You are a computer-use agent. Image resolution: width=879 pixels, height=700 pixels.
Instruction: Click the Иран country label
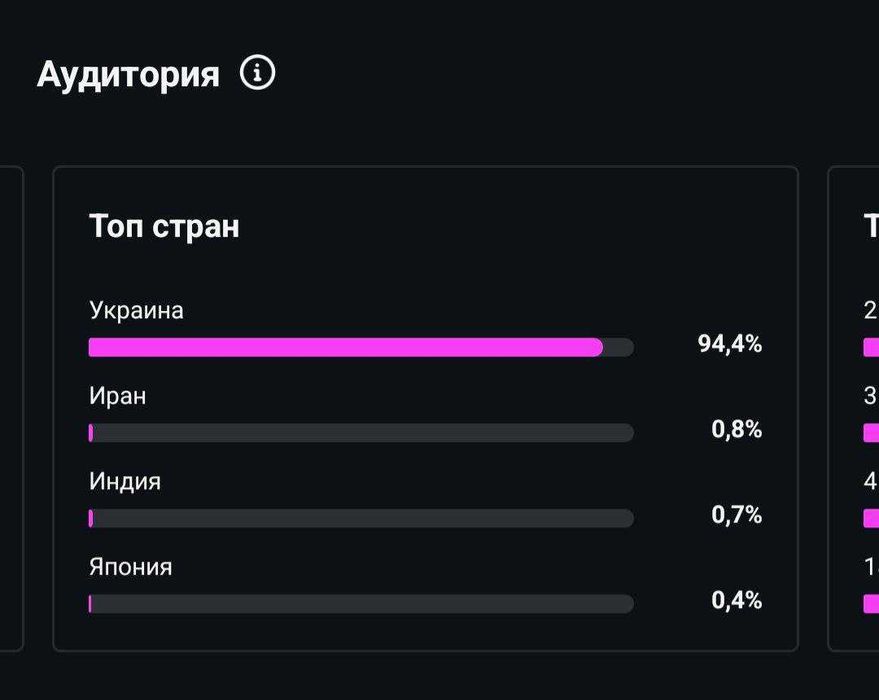(x=117, y=396)
